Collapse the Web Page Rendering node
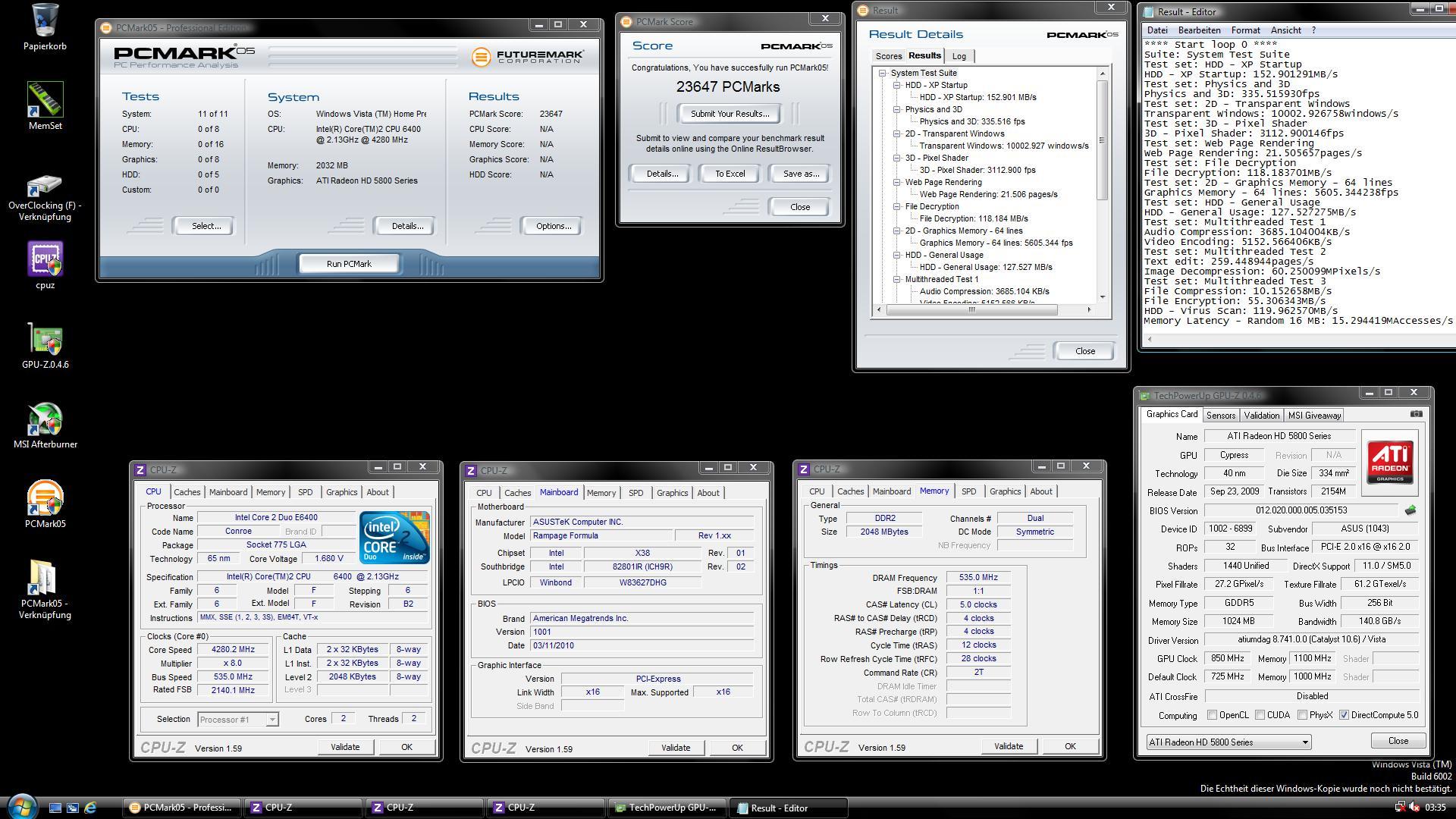The height and width of the screenshot is (819, 1456). pyautogui.click(x=896, y=183)
